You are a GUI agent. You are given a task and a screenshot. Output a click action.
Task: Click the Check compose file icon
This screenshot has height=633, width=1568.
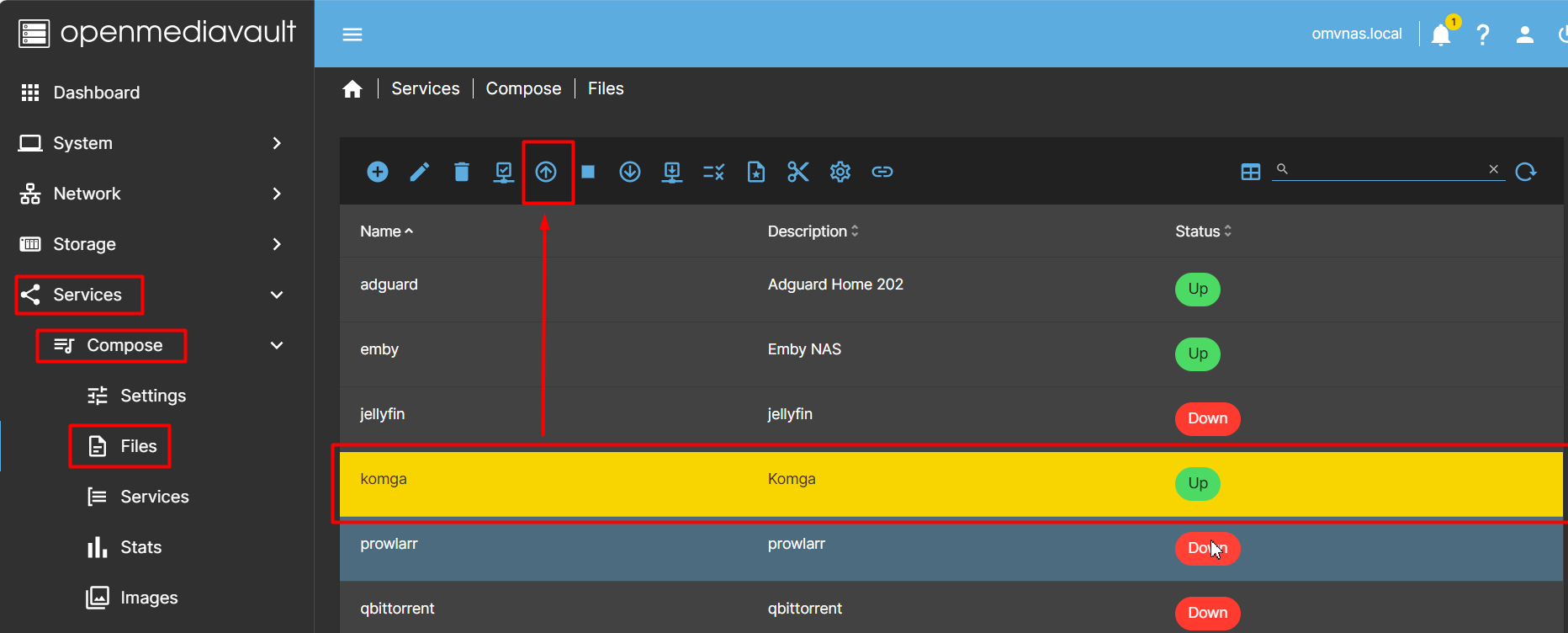click(504, 172)
